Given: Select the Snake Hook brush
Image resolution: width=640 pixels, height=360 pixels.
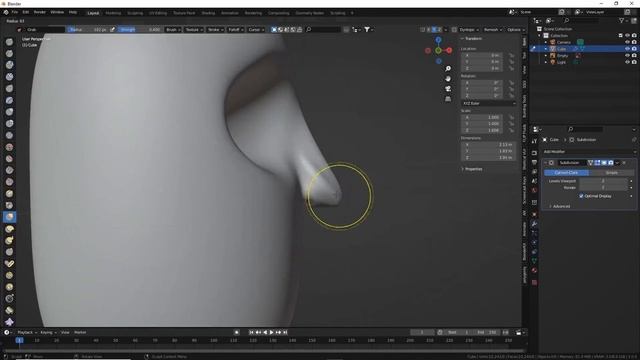Looking at the screenshot, I should (x=9, y=240).
